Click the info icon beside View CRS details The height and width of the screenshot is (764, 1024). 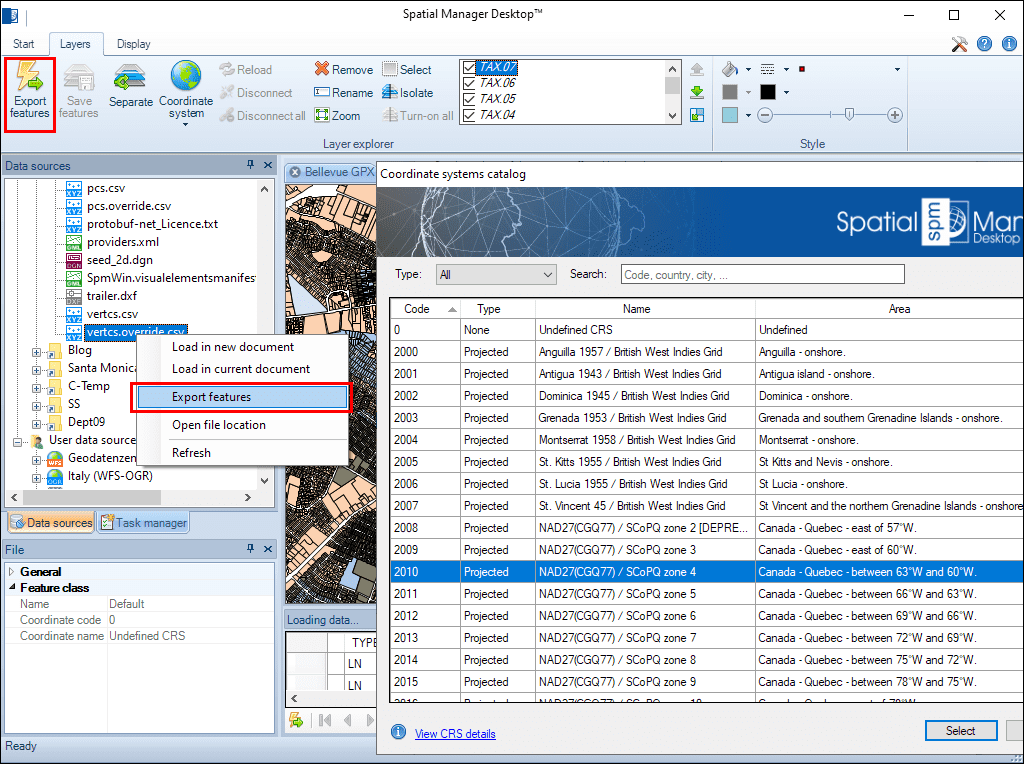coord(398,732)
